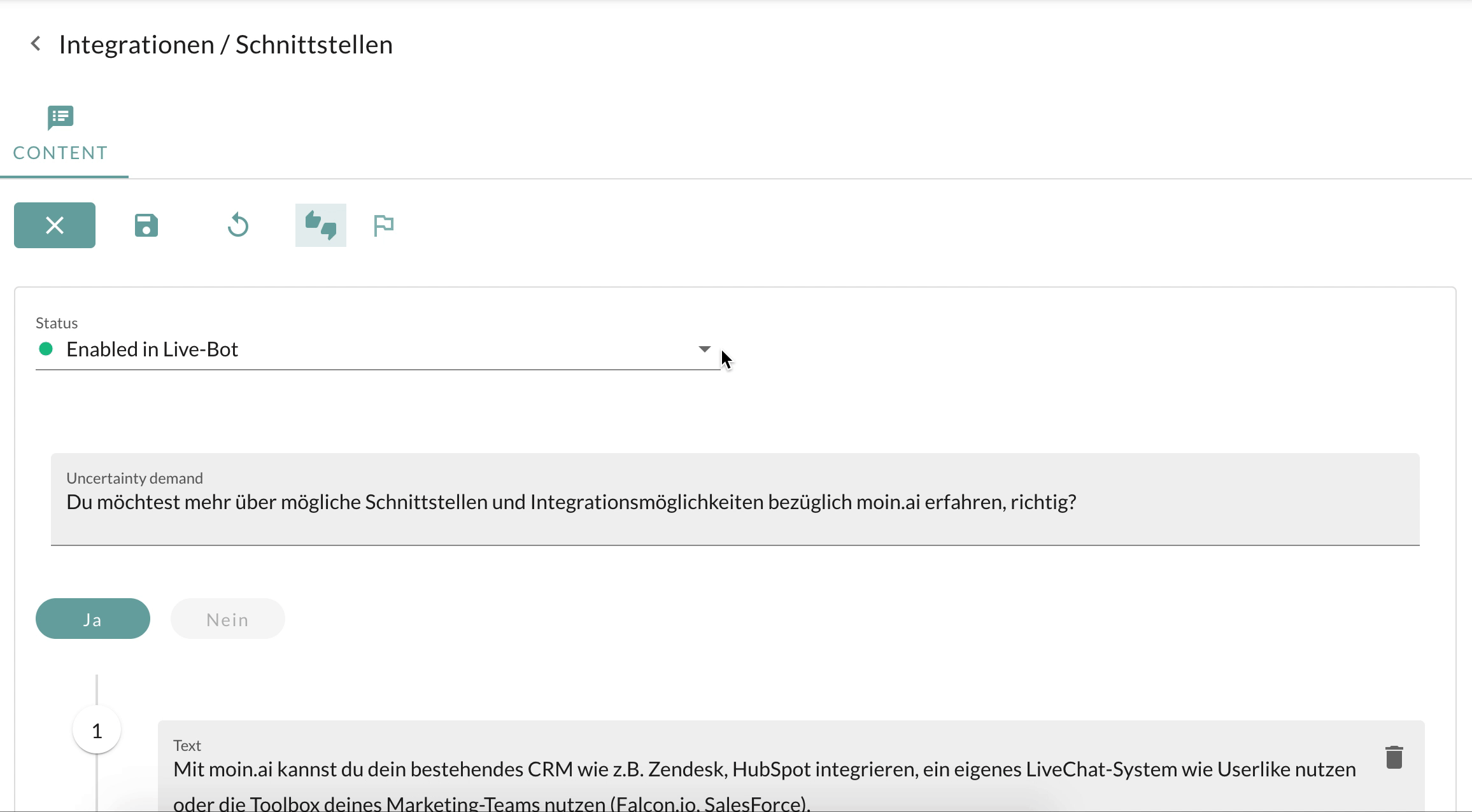Edit the Uncertainty demand text field
The height and width of the screenshot is (812, 1472).
pyautogui.click(x=735, y=500)
